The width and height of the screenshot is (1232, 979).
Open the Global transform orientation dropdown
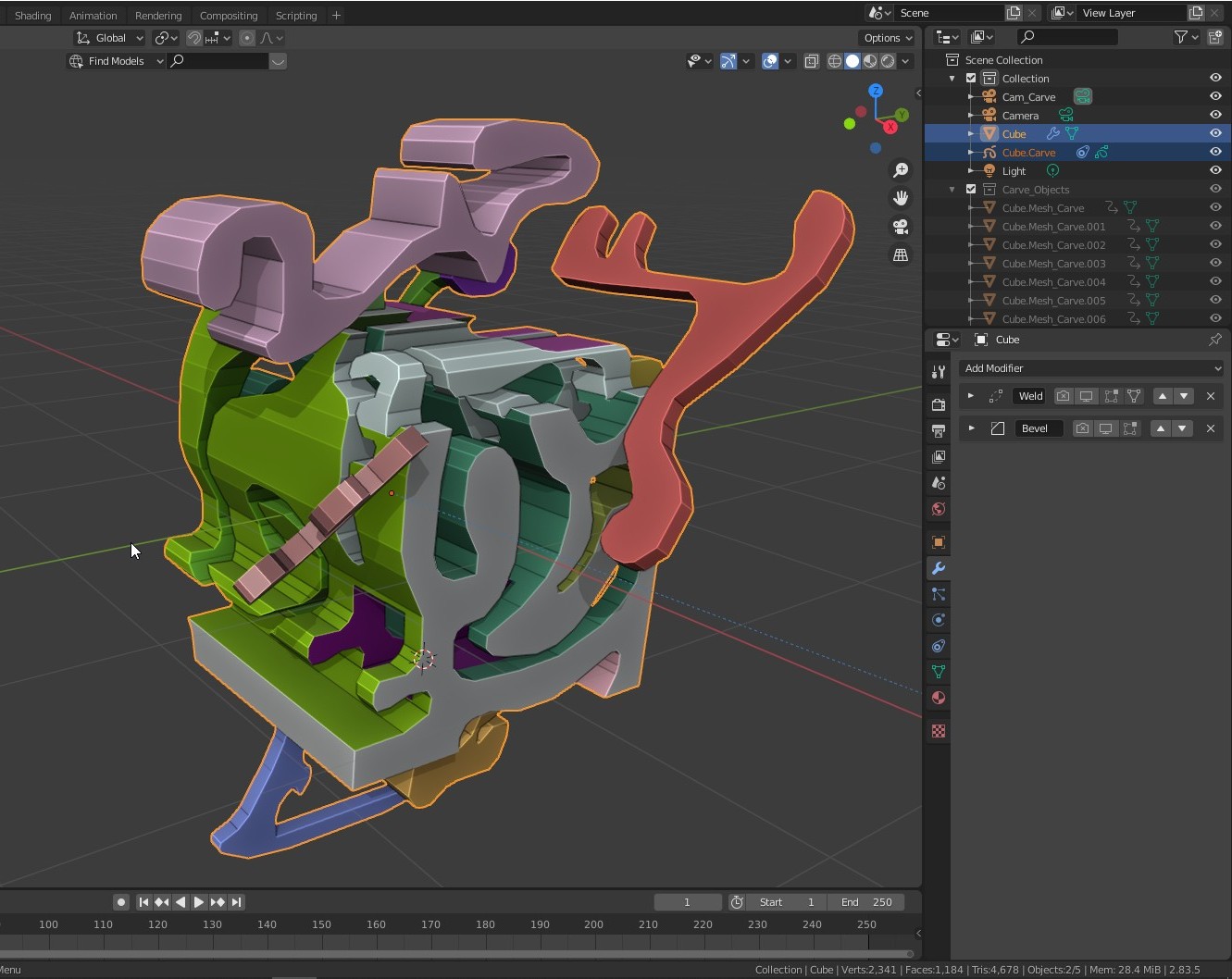pos(110,38)
